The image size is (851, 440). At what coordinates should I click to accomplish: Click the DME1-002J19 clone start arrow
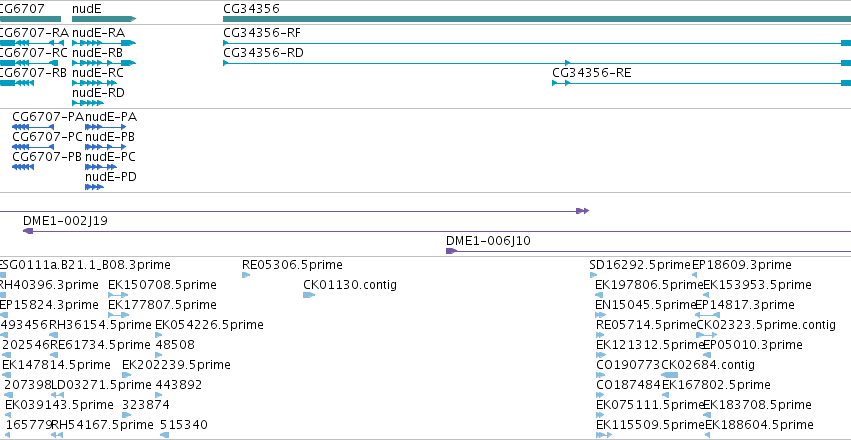point(28,231)
